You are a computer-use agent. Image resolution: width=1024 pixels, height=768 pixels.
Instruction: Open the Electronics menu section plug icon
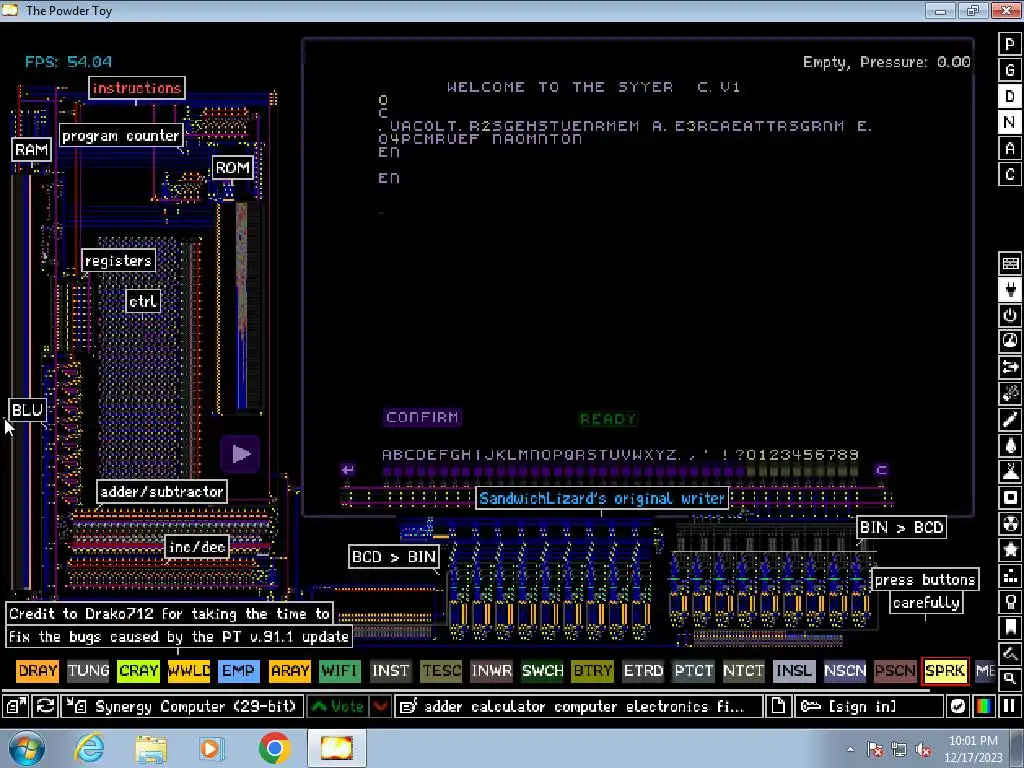click(1010, 289)
